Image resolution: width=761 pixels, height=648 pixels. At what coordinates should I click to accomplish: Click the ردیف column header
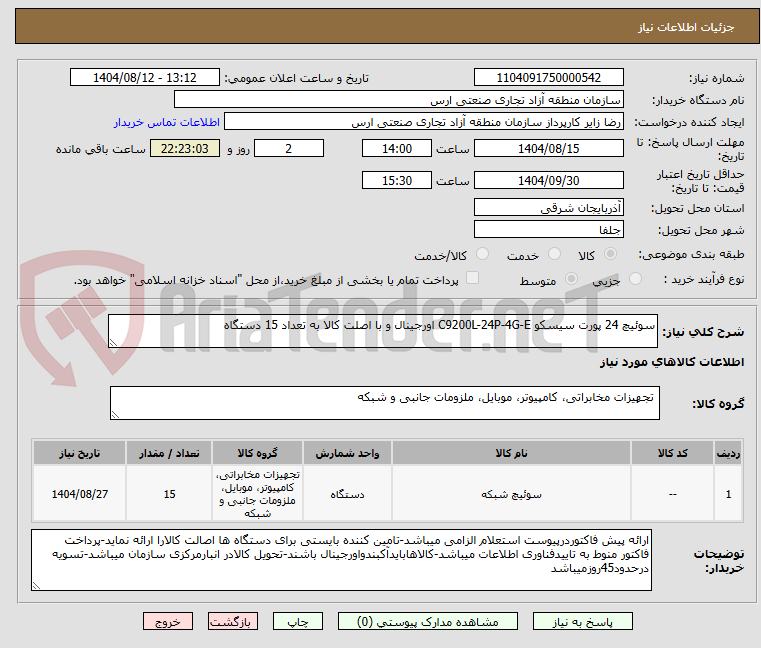click(x=728, y=453)
